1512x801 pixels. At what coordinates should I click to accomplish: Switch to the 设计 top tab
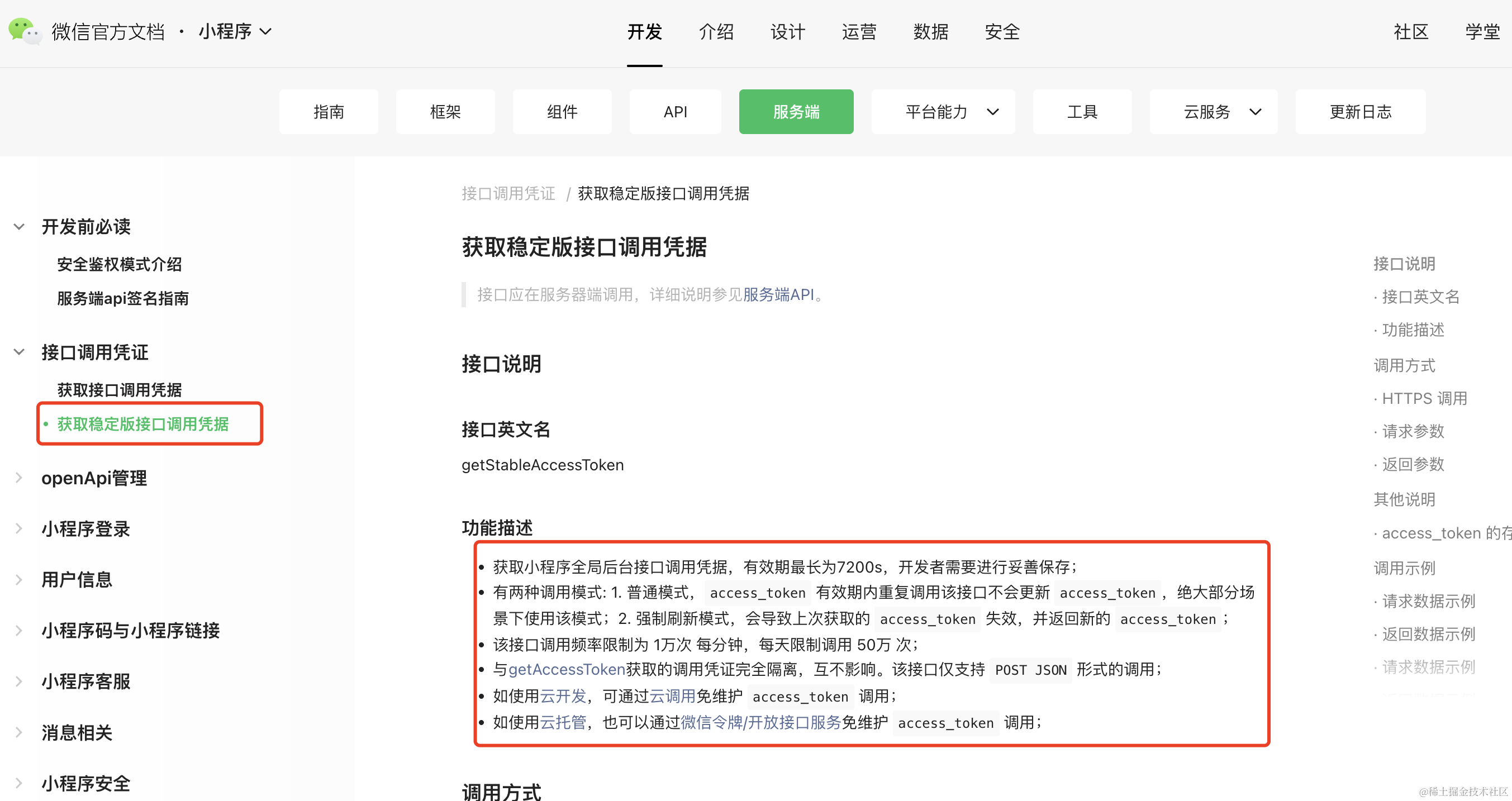(x=788, y=31)
